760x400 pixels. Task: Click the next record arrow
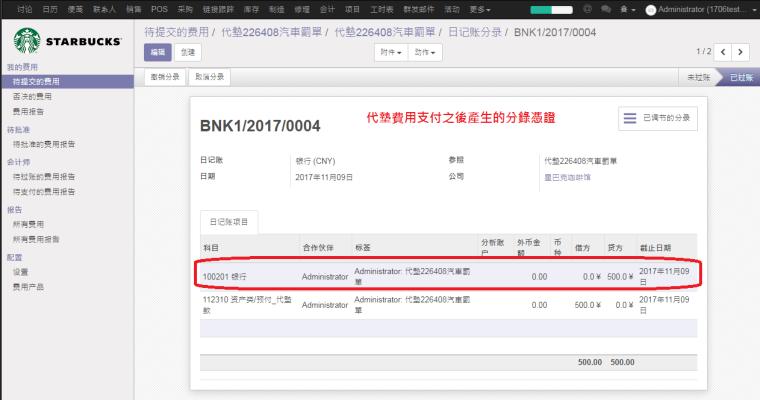[x=740, y=52]
